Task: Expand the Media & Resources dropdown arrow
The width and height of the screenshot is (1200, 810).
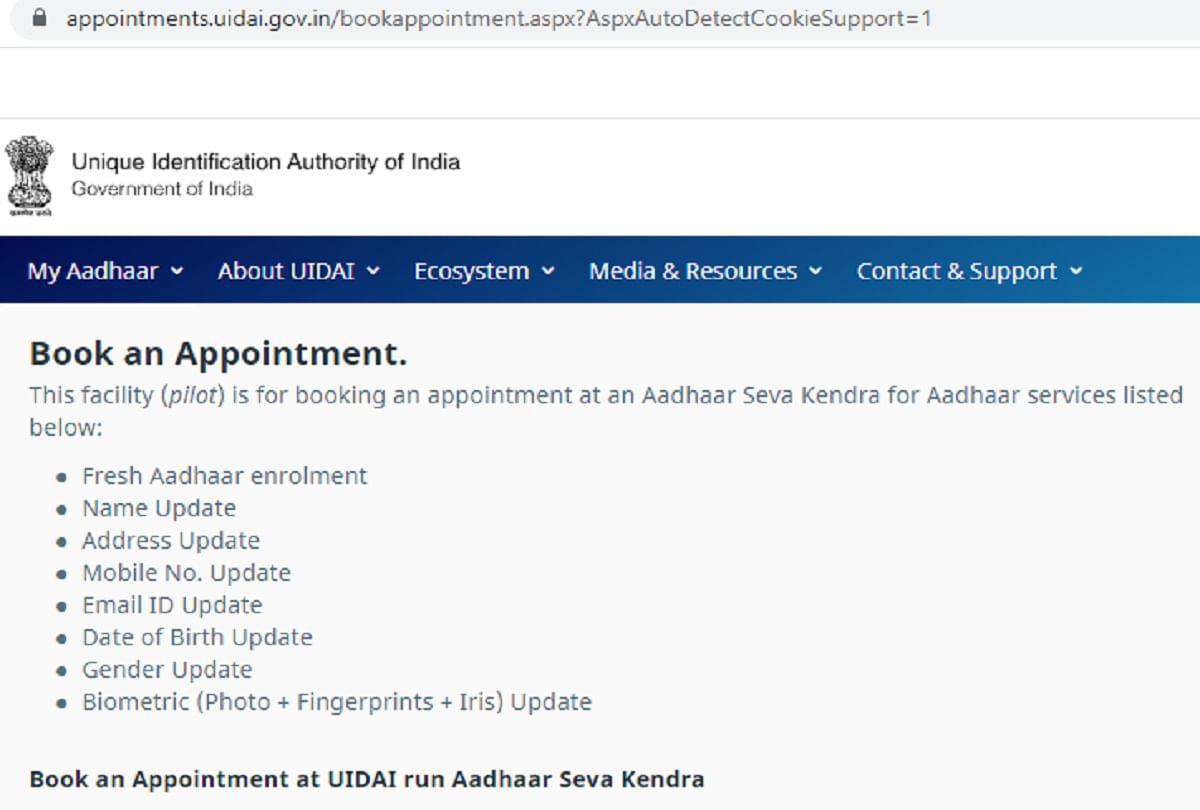Action: tap(815, 270)
